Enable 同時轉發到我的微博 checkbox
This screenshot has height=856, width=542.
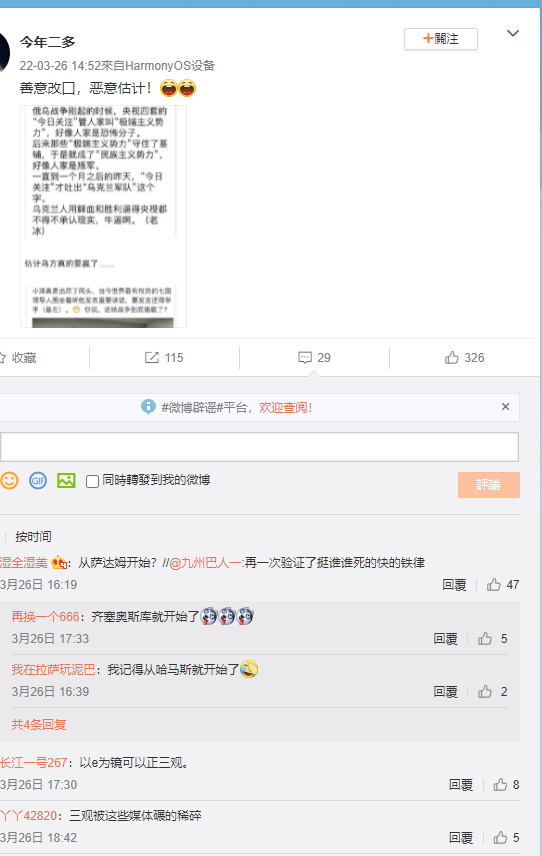tap(92, 481)
